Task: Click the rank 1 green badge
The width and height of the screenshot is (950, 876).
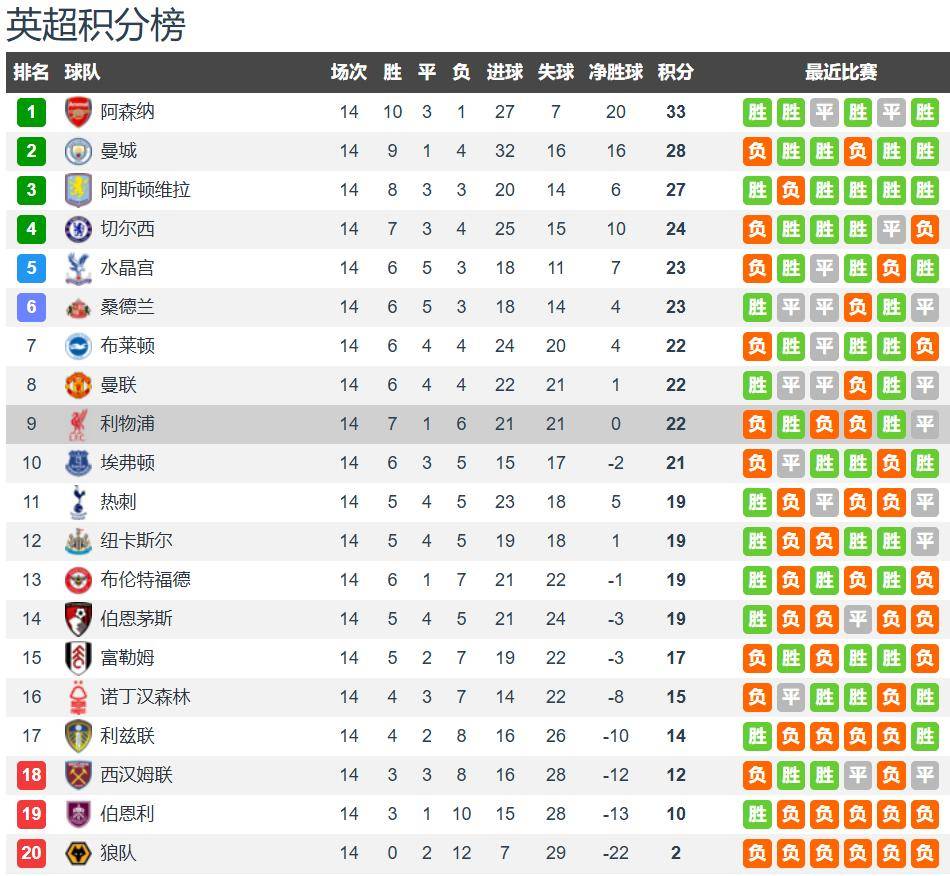Action: (31, 112)
